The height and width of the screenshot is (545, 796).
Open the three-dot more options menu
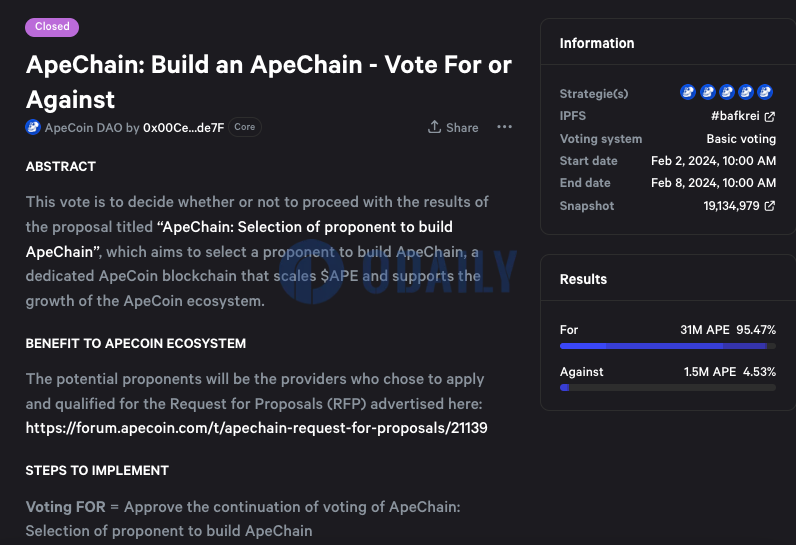coord(504,127)
